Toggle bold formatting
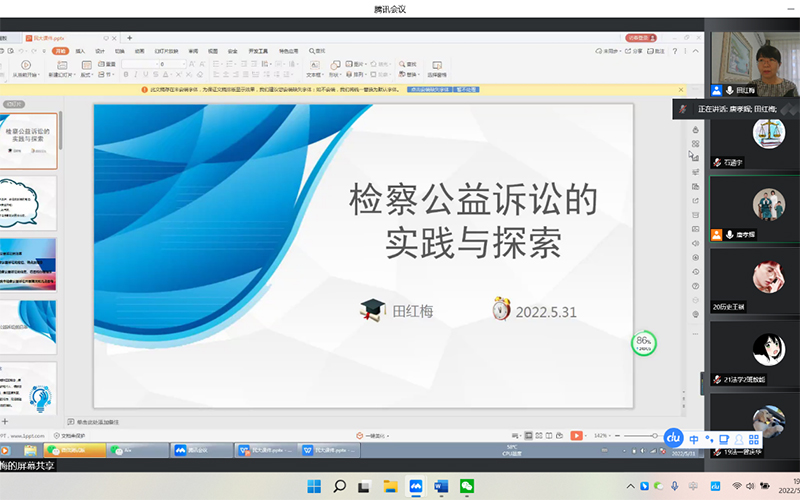This screenshot has height=500, width=800. (x=126, y=74)
